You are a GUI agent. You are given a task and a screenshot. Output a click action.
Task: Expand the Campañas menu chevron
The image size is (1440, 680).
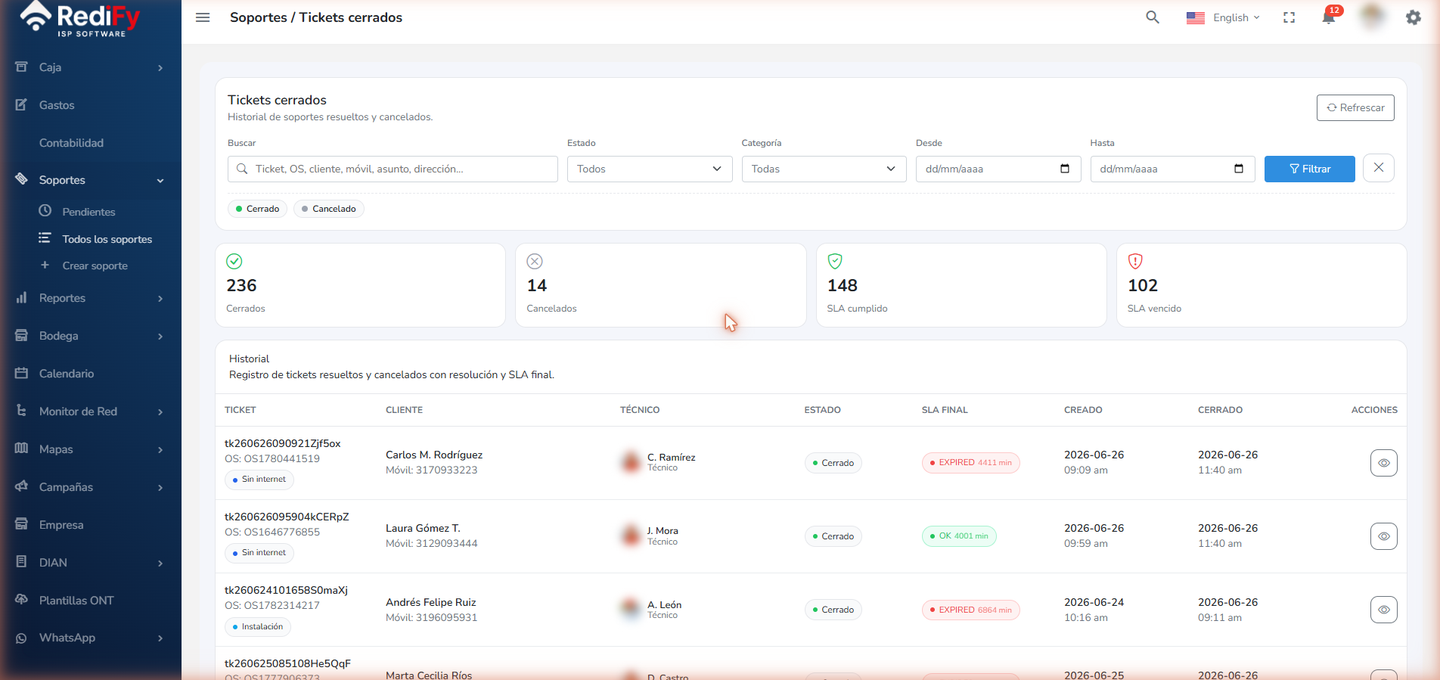(x=160, y=488)
